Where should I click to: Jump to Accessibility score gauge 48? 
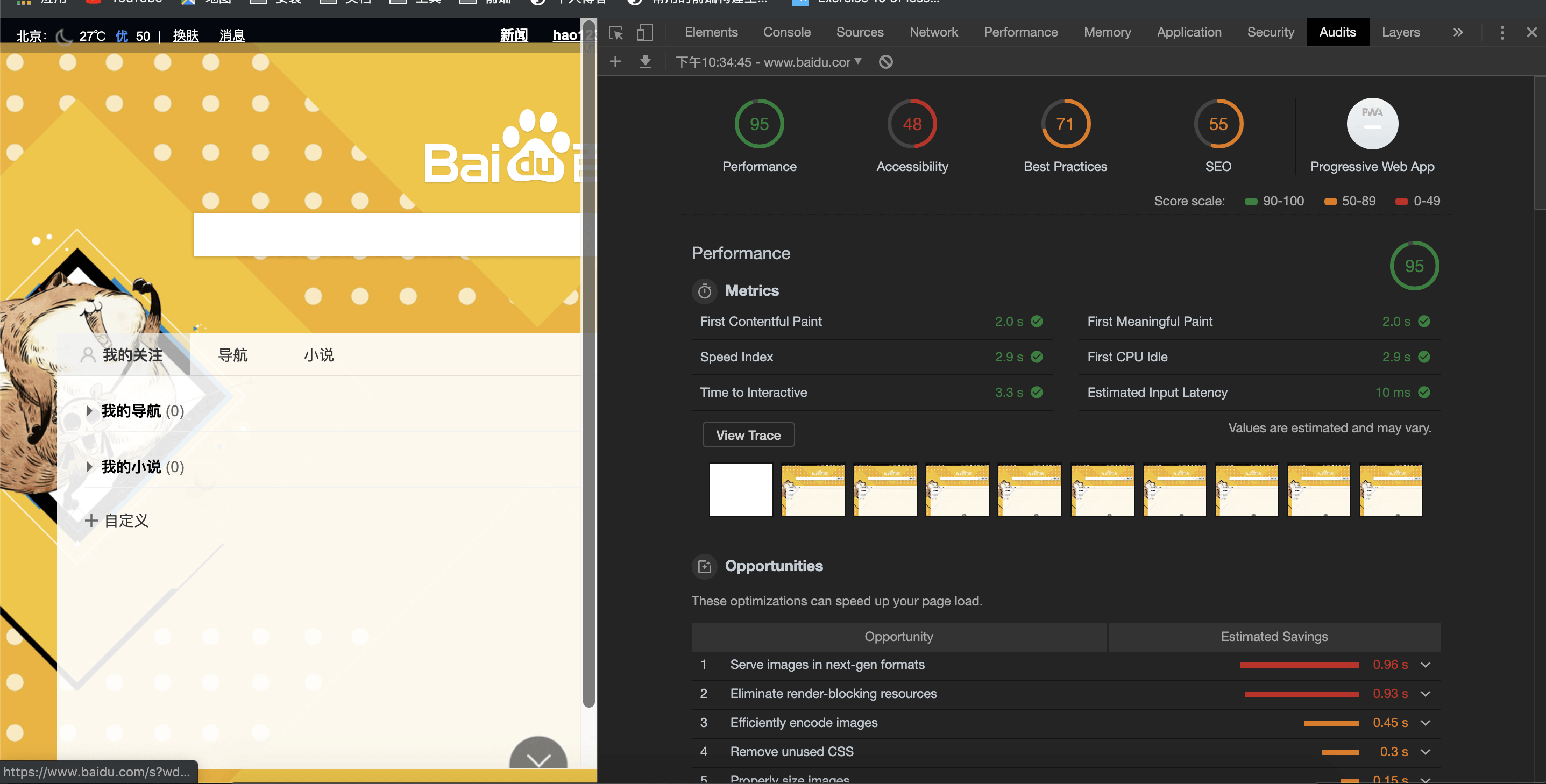click(912, 124)
